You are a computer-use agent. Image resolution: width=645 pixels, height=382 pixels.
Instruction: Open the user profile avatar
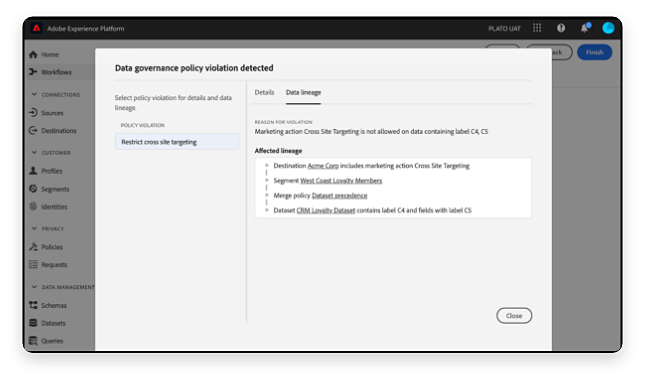click(608, 28)
